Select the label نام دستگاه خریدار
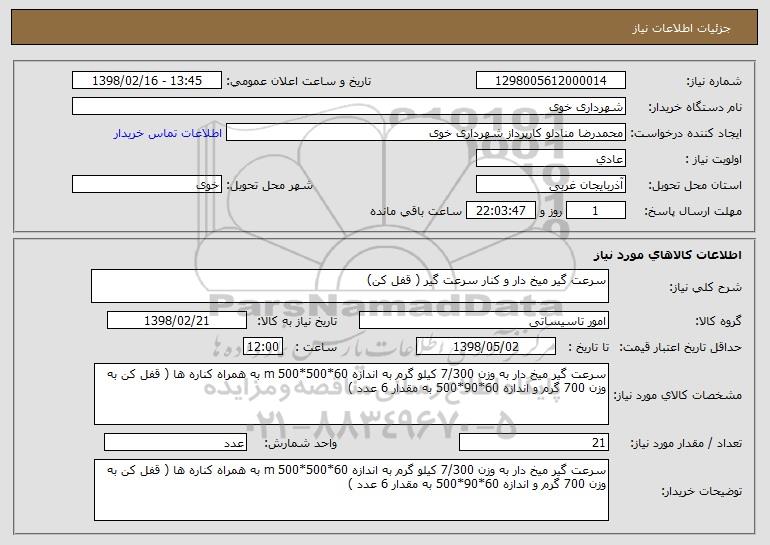The height and width of the screenshot is (545, 770). click(x=695, y=108)
